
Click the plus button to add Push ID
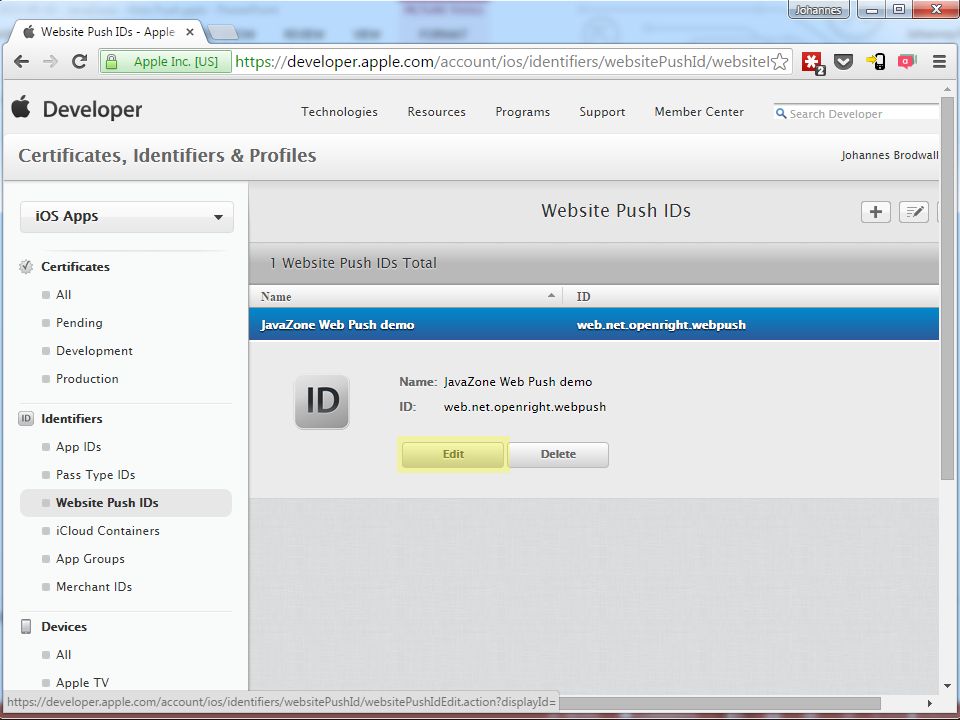876,212
